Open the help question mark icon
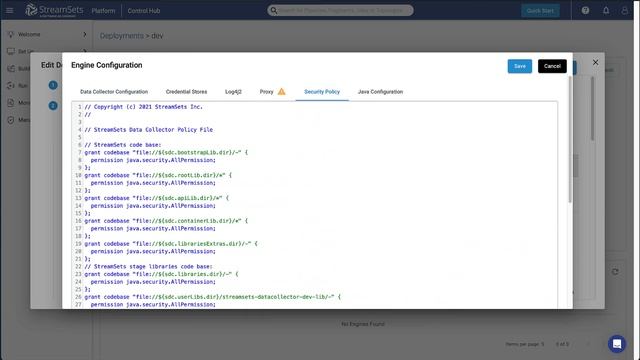 [585, 11]
